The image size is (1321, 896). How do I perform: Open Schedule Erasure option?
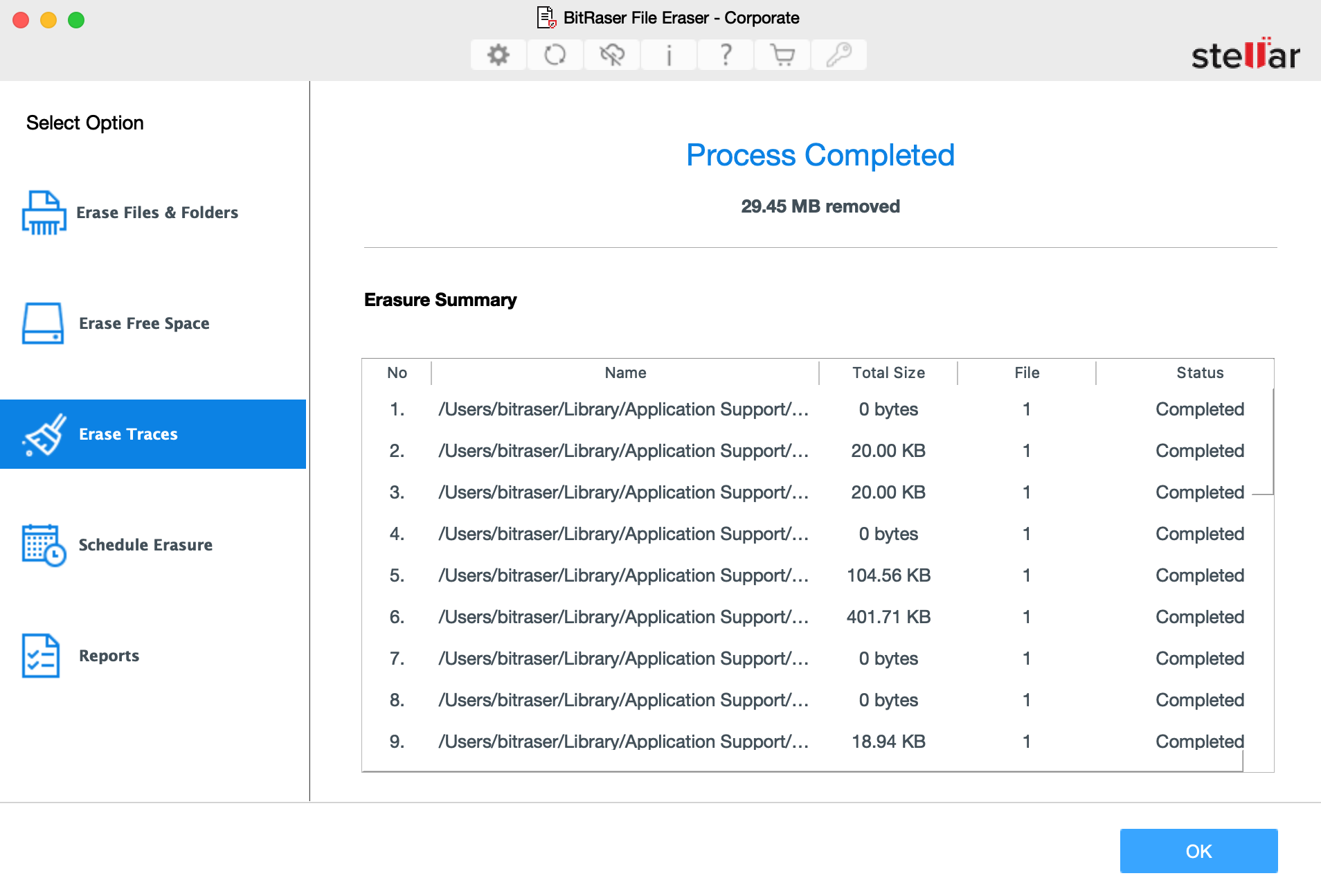[153, 545]
